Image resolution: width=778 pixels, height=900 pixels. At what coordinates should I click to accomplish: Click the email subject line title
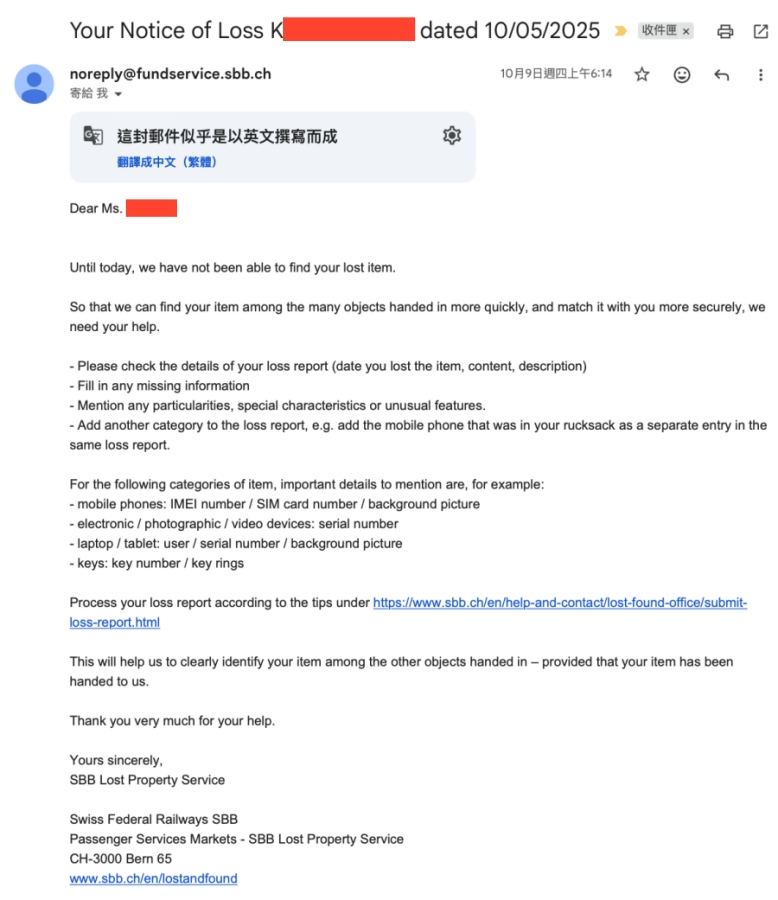335,30
